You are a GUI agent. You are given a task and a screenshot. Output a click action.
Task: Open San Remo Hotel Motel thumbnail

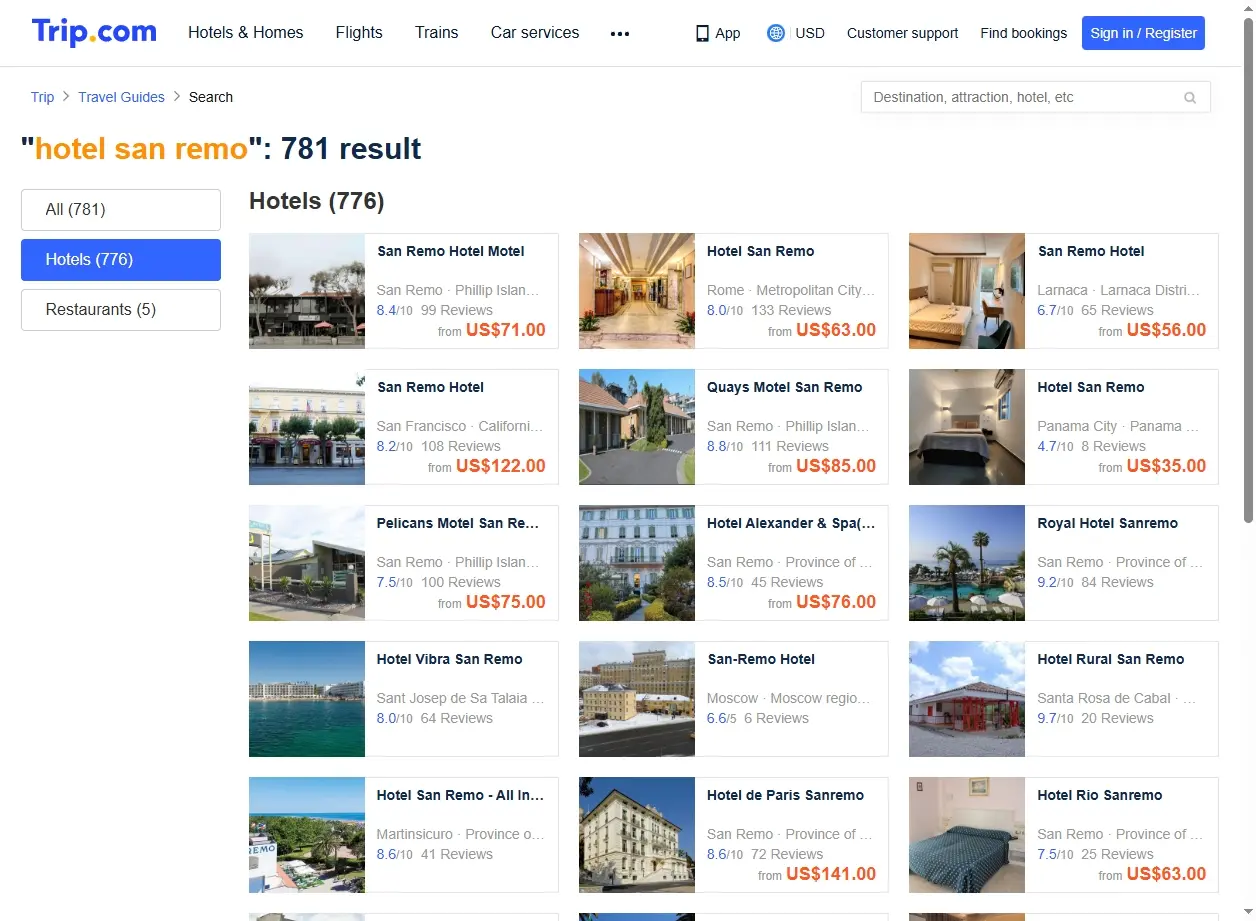pos(307,291)
